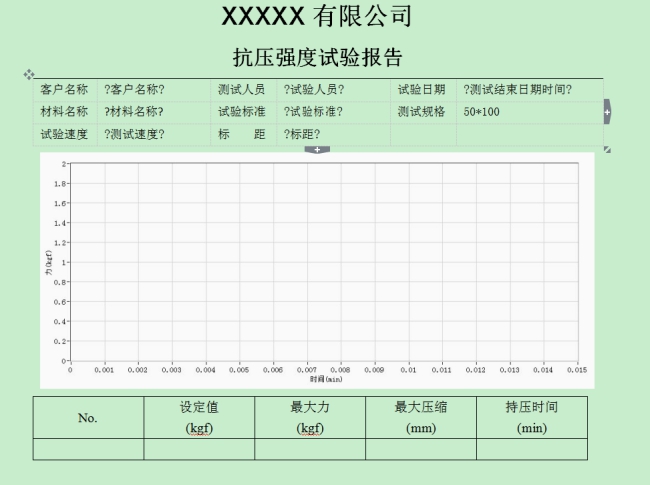Click the 持压时间 (min) header cell
This screenshot has width=650, height=485.
click(531, 418)
